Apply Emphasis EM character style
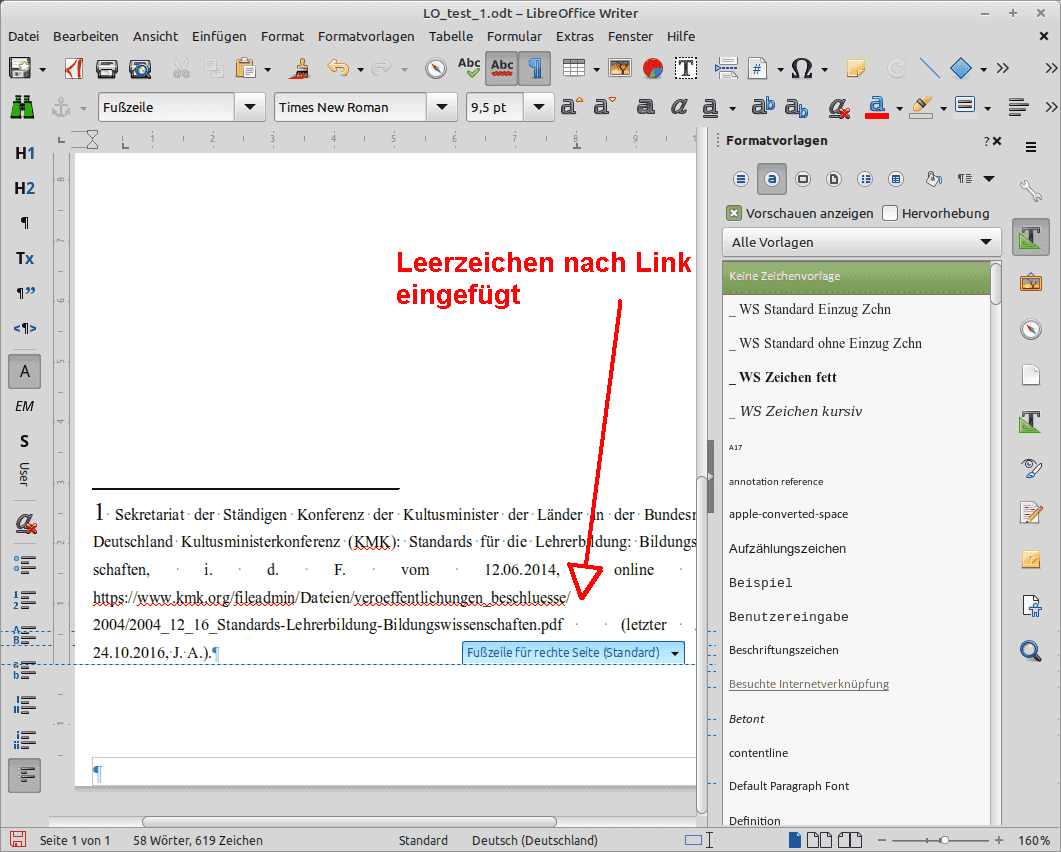1061x852 pixels. point(24,406)
